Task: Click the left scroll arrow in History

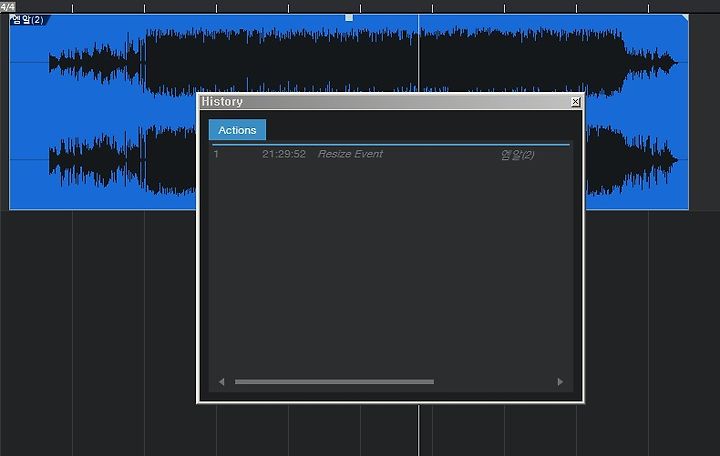Action: 221,382
